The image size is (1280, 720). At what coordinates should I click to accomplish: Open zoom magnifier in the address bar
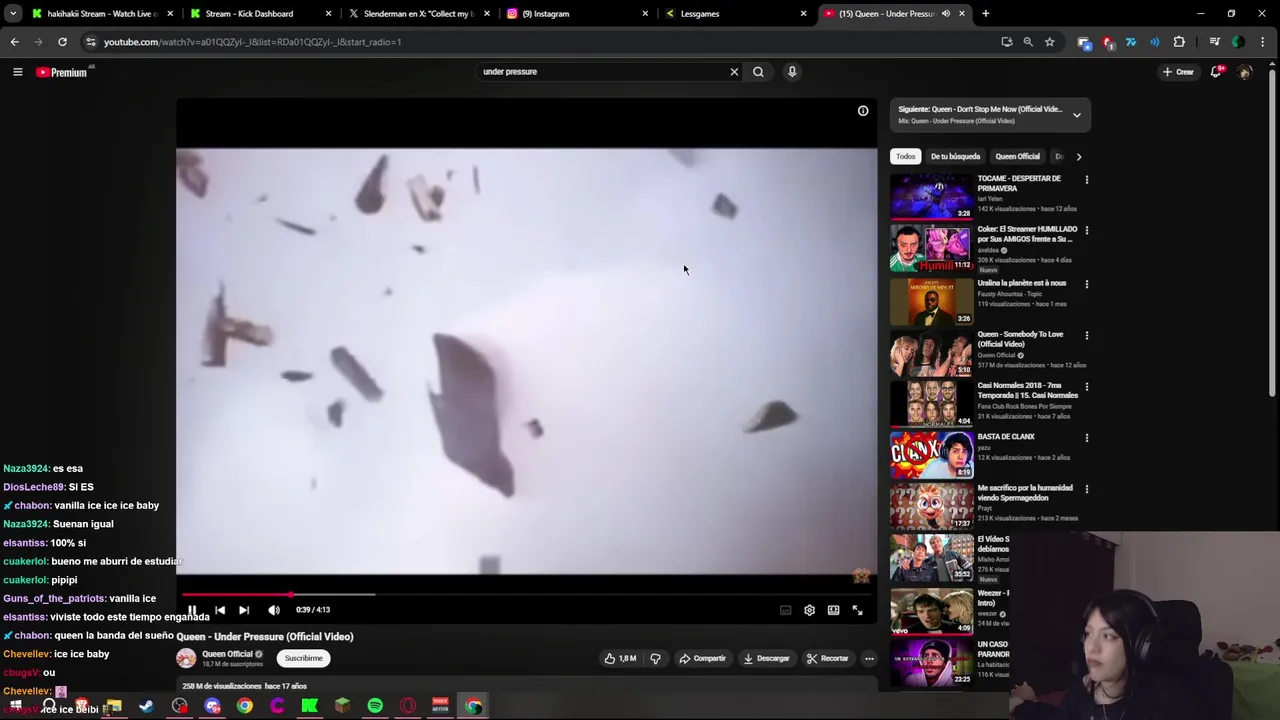[1028, 42]
